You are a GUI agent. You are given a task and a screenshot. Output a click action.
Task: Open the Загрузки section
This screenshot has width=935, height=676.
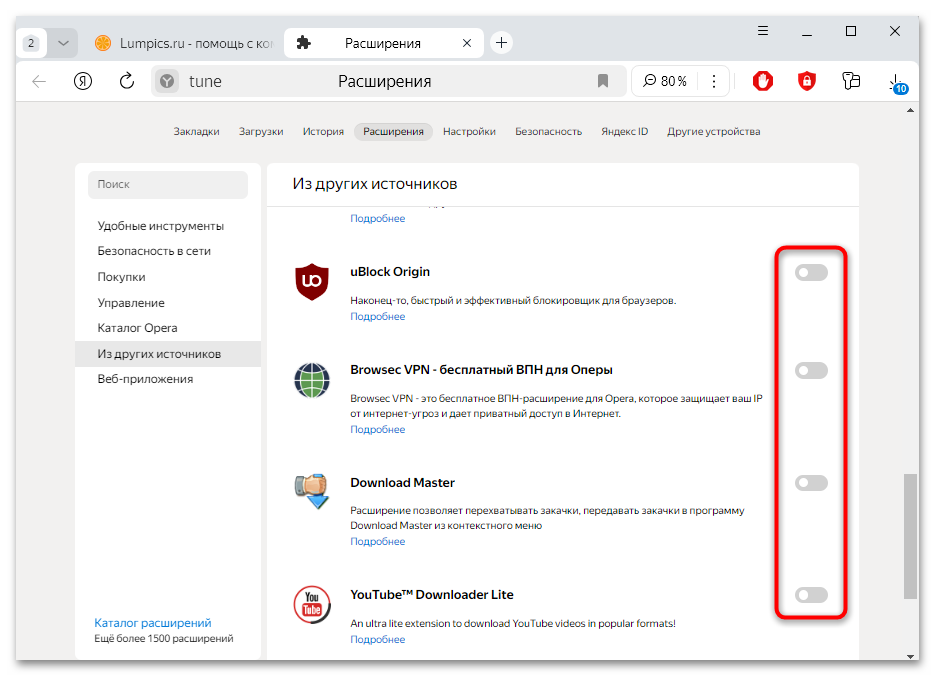(x=261, y=132)
